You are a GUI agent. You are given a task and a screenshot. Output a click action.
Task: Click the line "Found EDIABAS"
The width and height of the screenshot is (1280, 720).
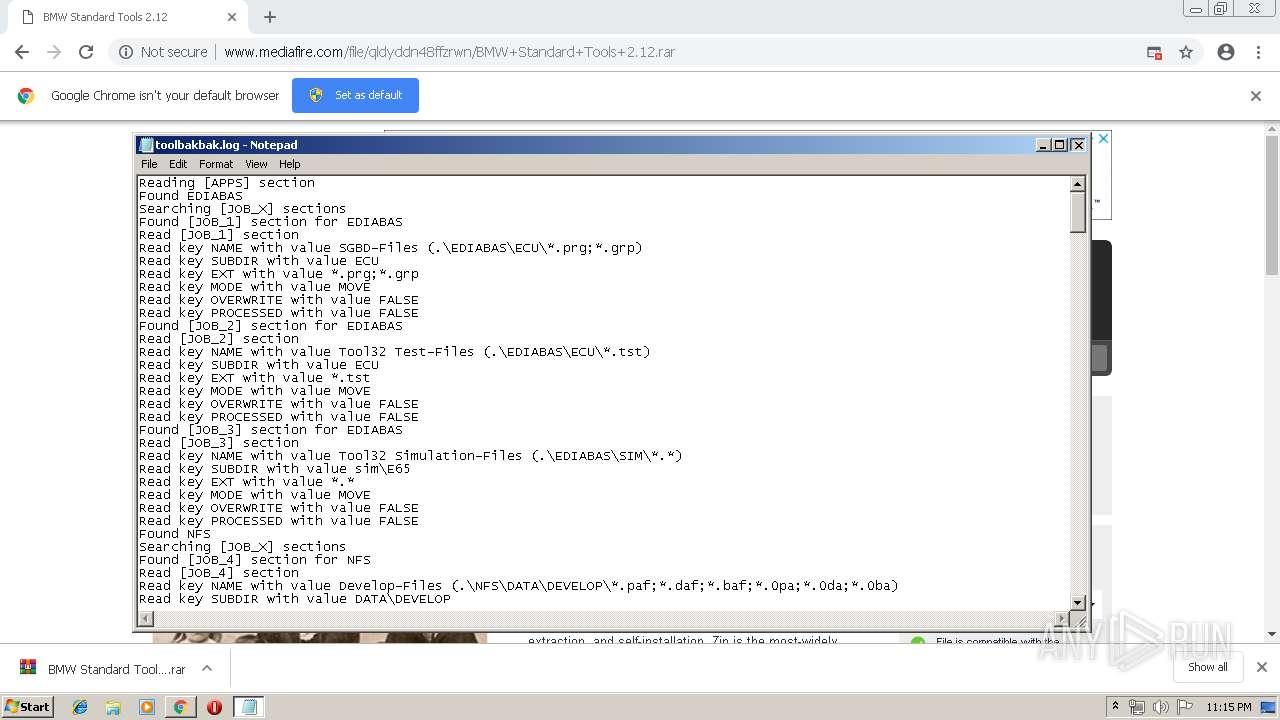191,196
